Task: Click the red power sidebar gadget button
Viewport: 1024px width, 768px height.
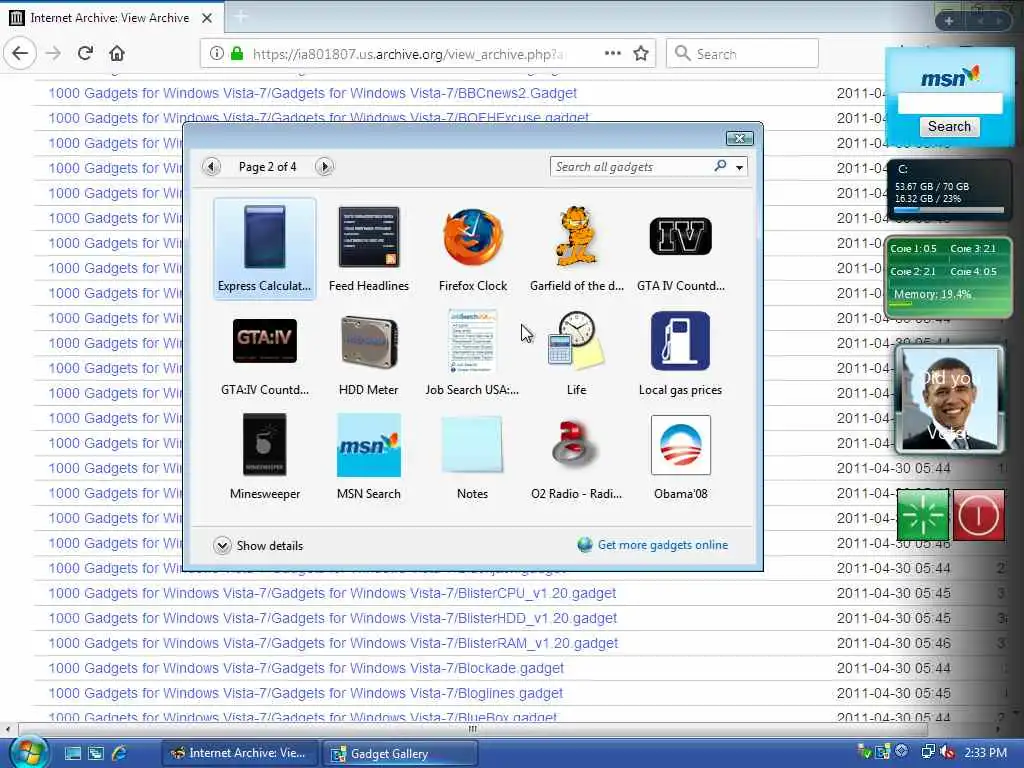Action: coord(978,515)
